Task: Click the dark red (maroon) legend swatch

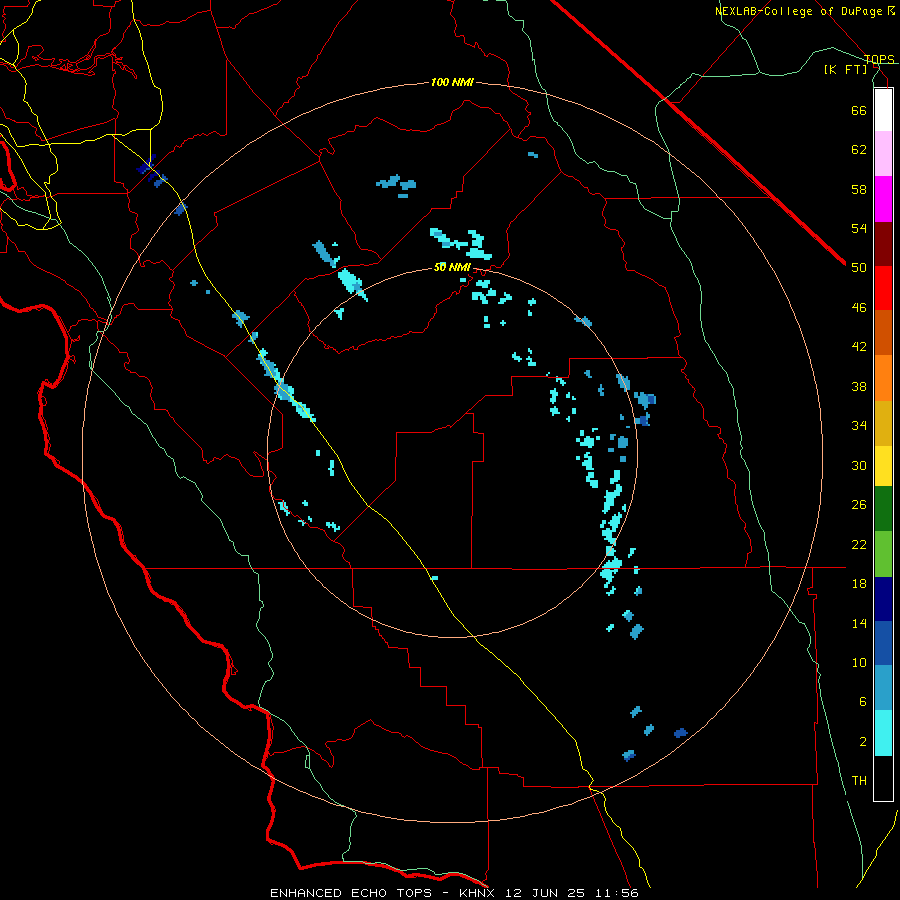Action: tap(883, 244)
